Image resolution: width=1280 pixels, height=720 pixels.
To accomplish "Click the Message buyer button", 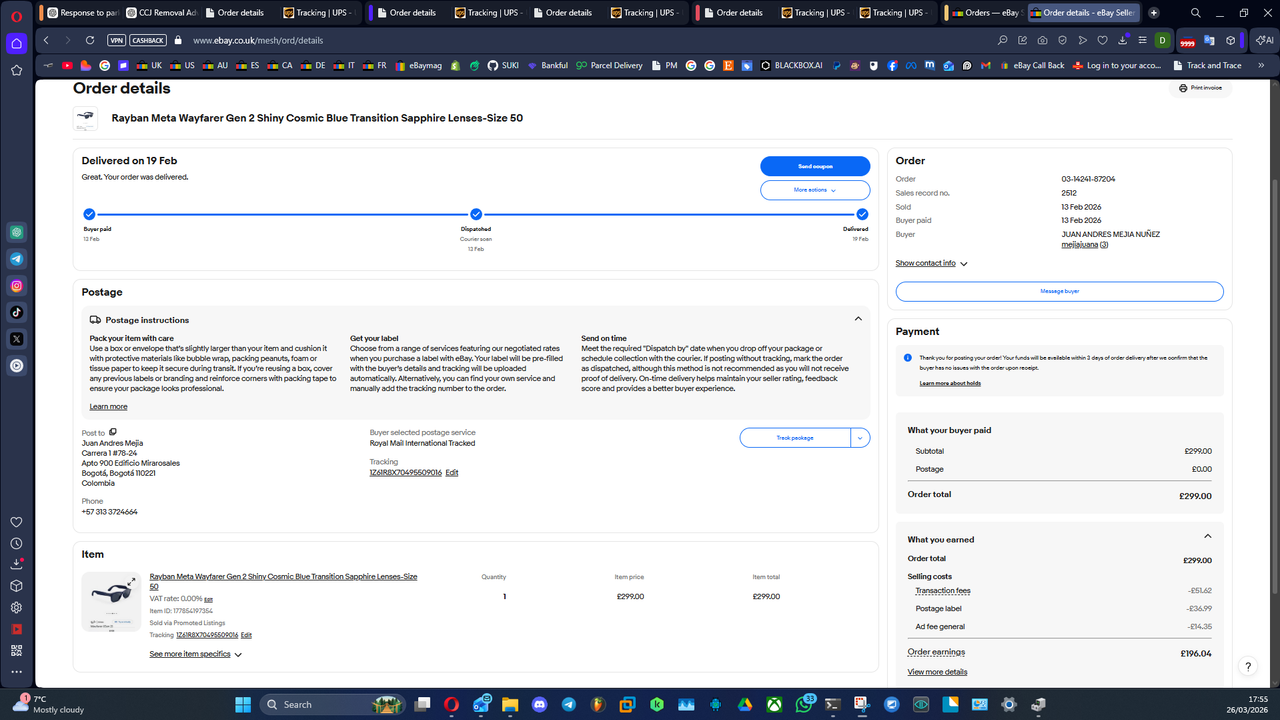I will point(1059,291).
